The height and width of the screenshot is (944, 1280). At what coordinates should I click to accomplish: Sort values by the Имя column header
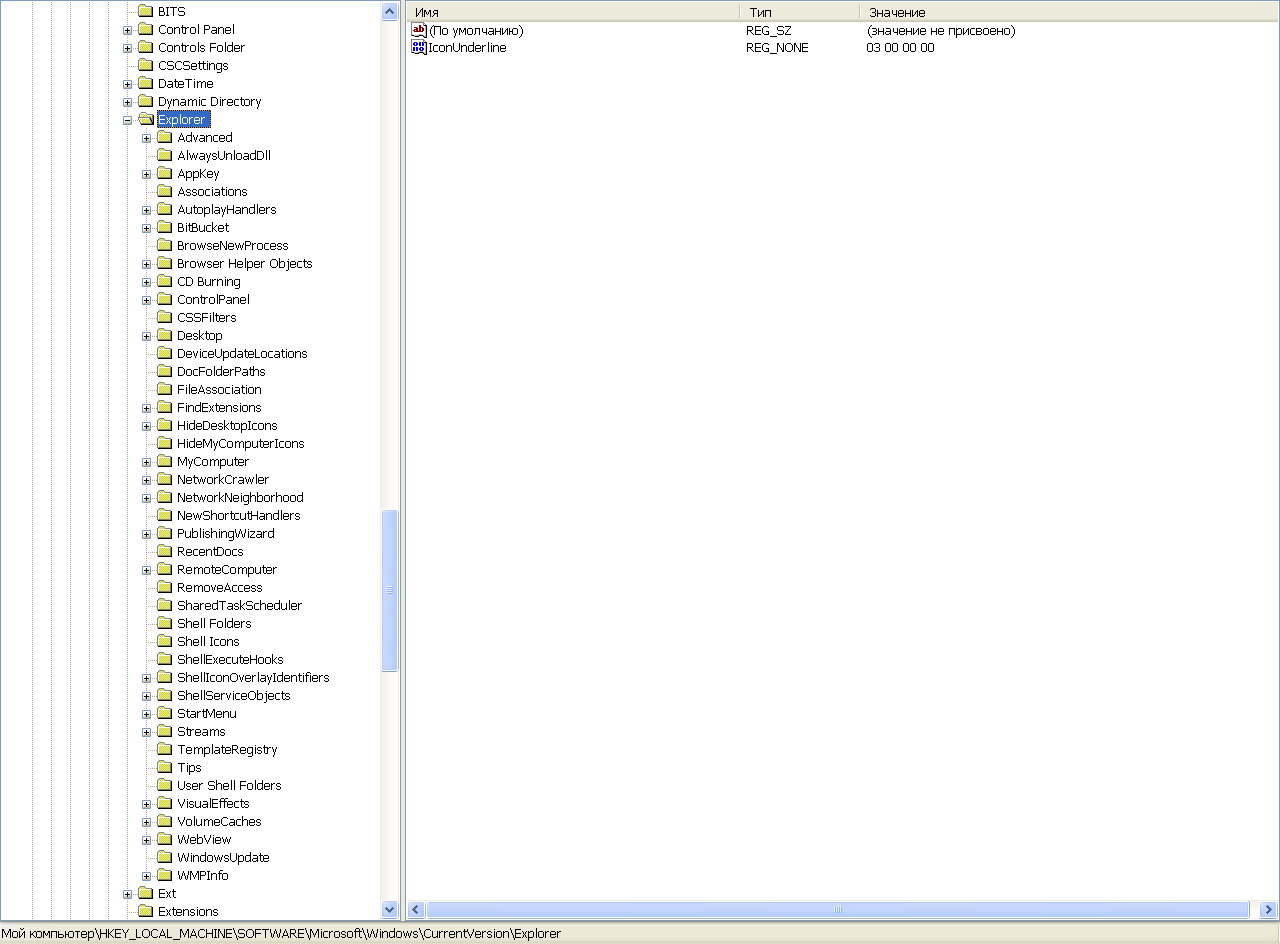(x=573, y=12)
